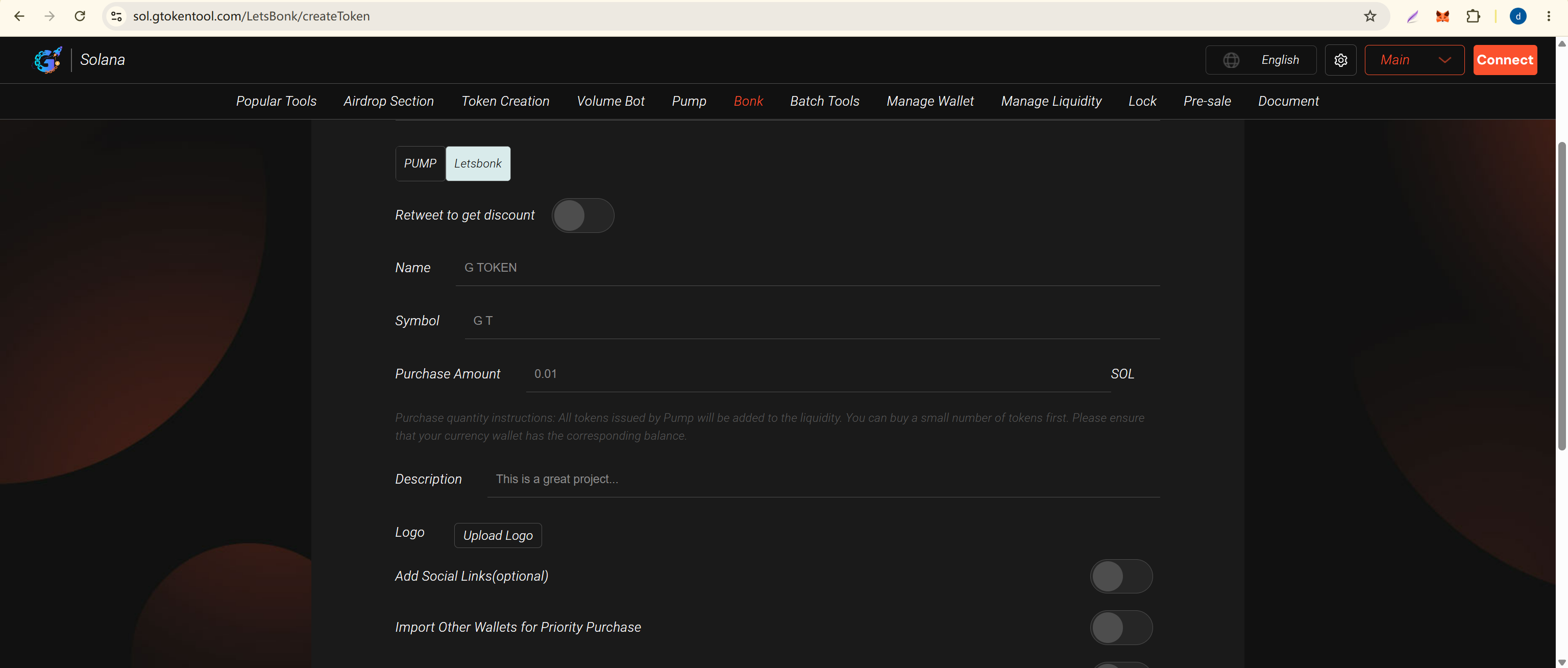Go back with the browser back arrow
Screen dimensions: 1568x668
pos(19,16)
